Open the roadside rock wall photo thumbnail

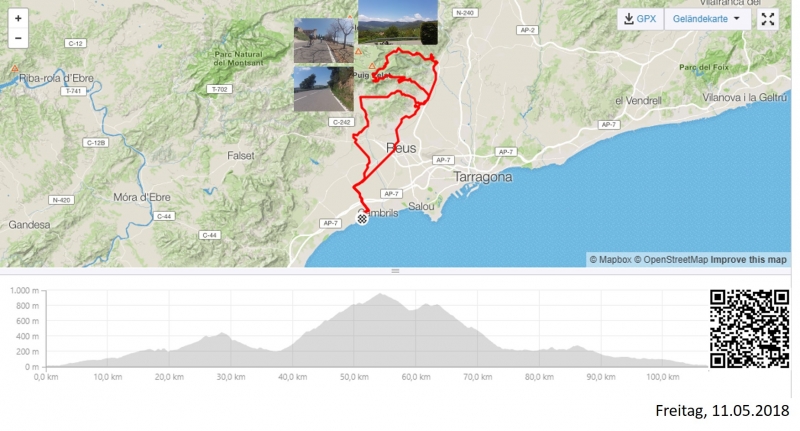323,89
